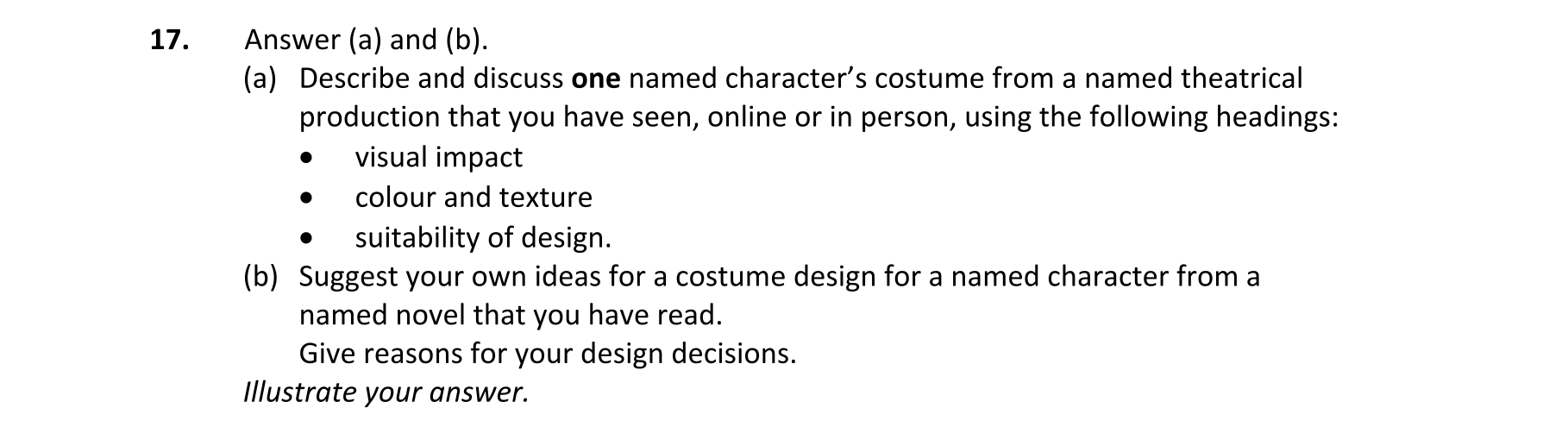Click the words 'following headings:'
Viewport: 1568px width, 433px height.
1214,118
